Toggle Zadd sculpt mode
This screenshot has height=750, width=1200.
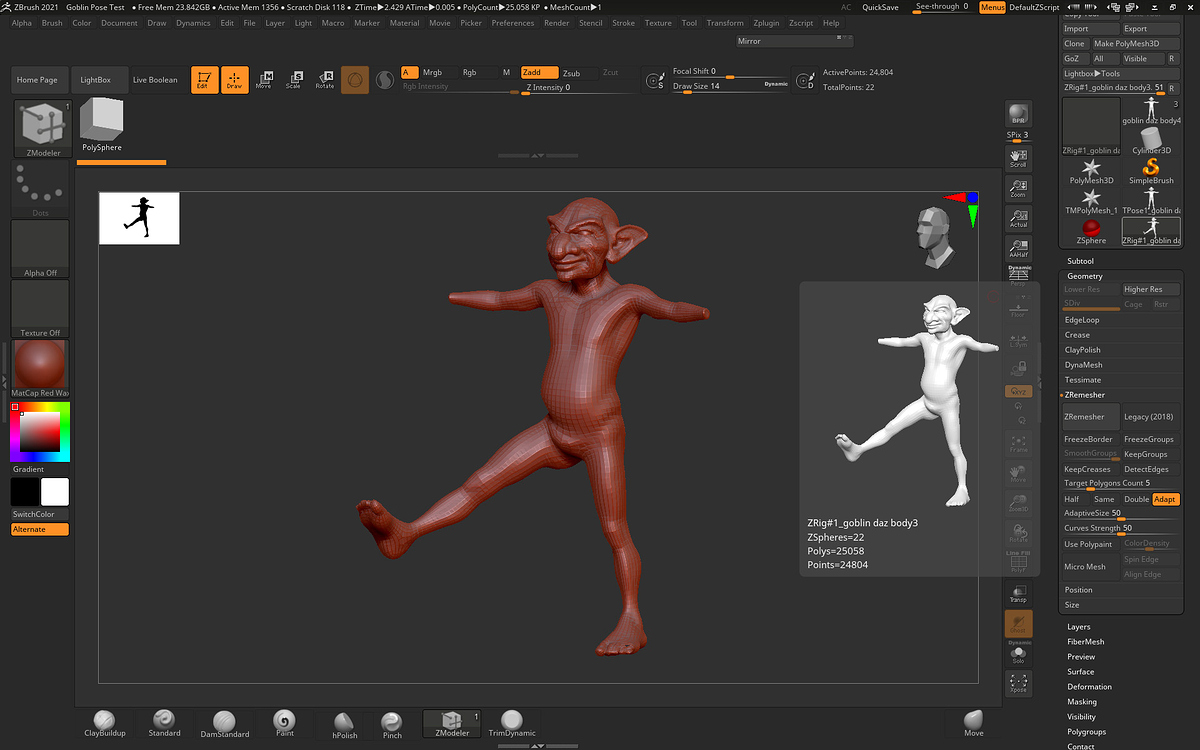point(538,72)
